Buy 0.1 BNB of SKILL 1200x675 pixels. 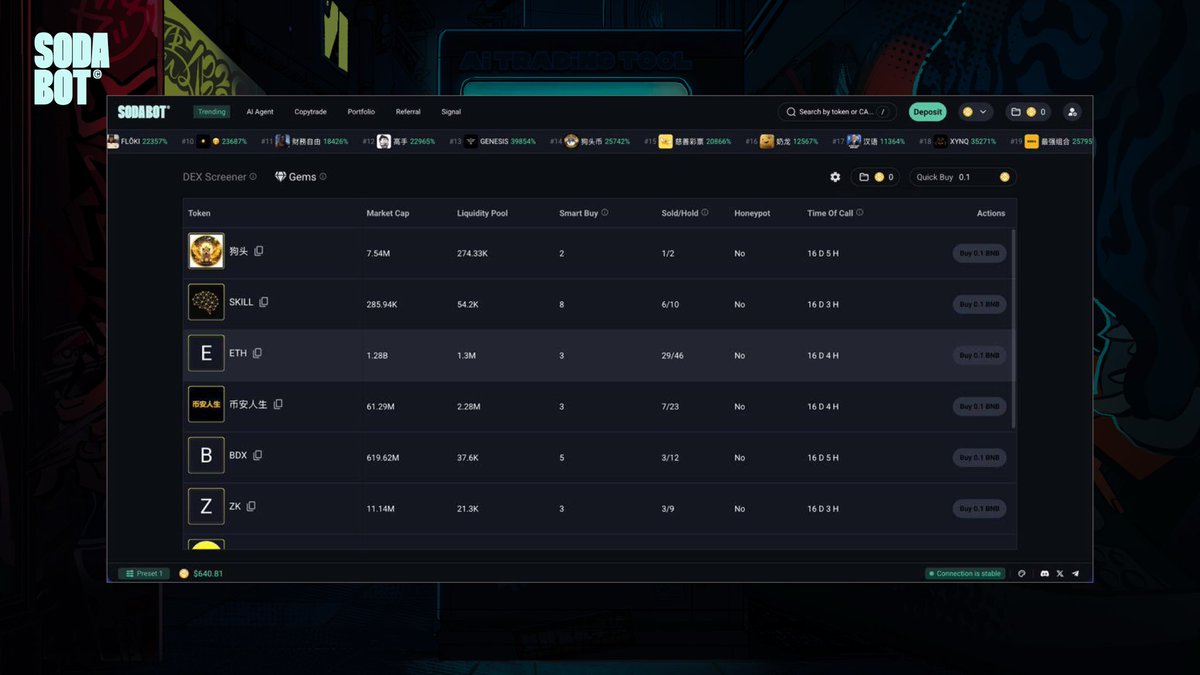[979, 304]
